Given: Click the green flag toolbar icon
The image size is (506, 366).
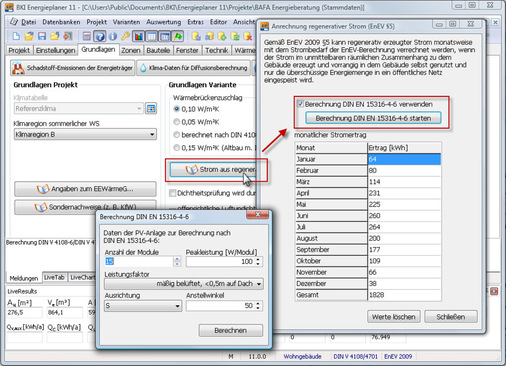Looking at the screenshot, I should click(x=178, y=36).
